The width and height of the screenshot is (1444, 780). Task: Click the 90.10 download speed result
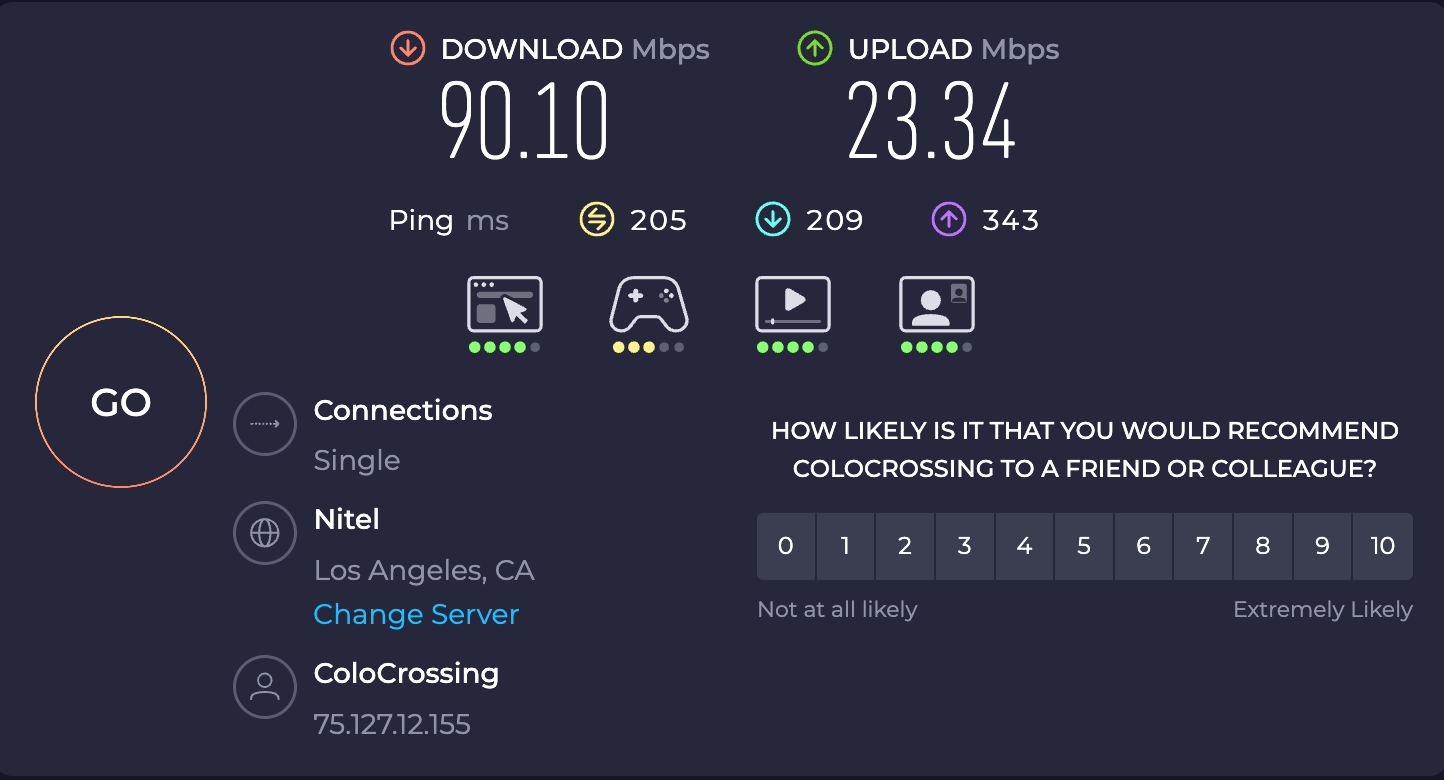[524, 122]
